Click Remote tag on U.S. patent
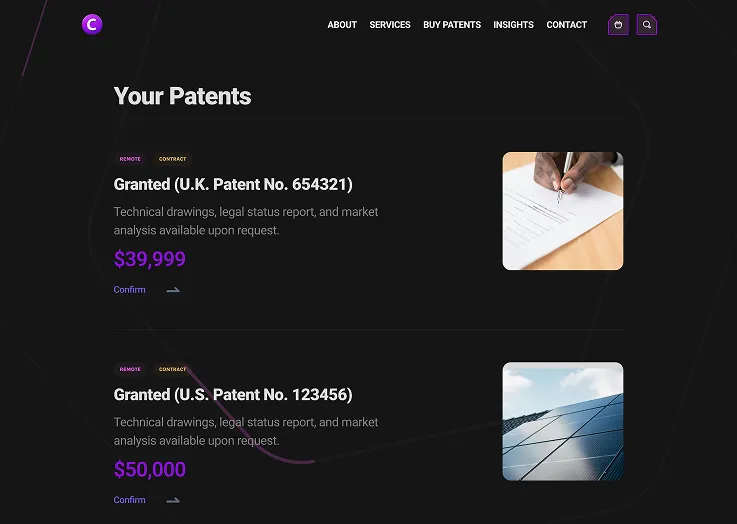 pos(130,369)
